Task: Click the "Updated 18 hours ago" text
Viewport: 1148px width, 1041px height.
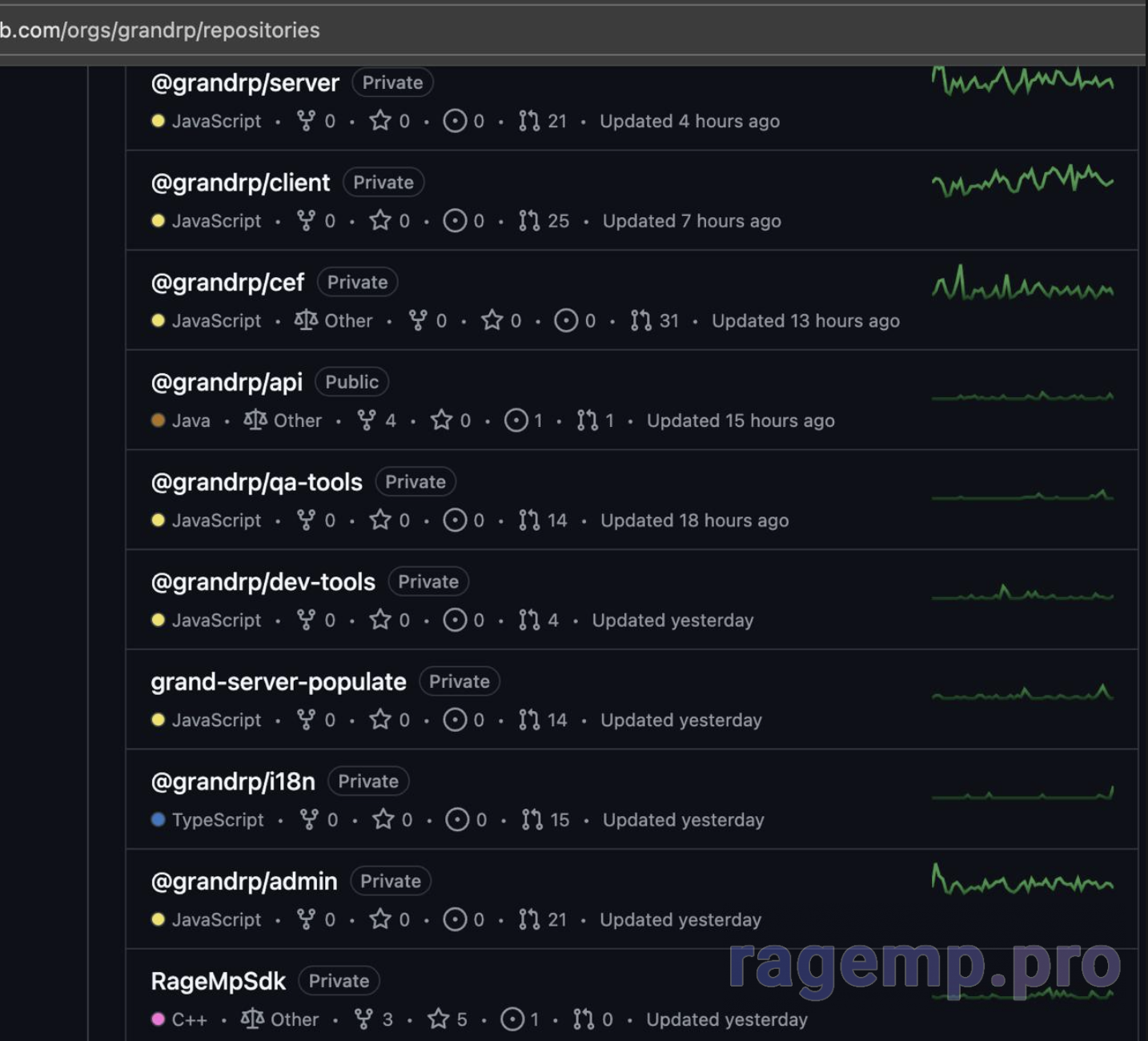Action: coord(694,520)
